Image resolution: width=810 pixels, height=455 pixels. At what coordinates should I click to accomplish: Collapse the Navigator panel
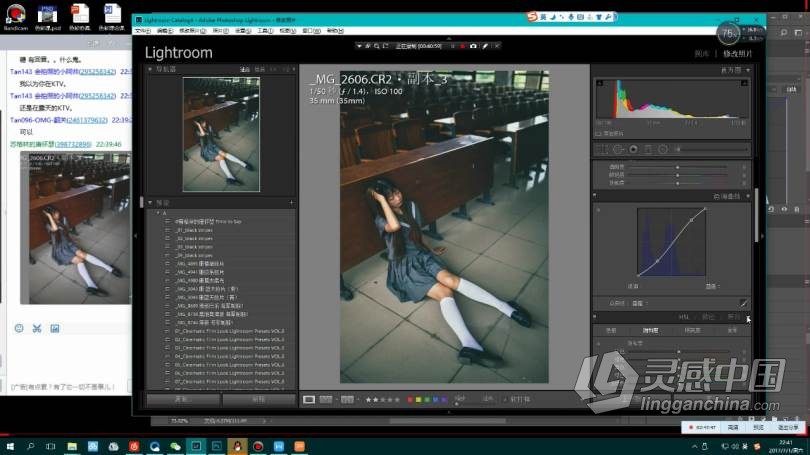click(x=150, y=69)
